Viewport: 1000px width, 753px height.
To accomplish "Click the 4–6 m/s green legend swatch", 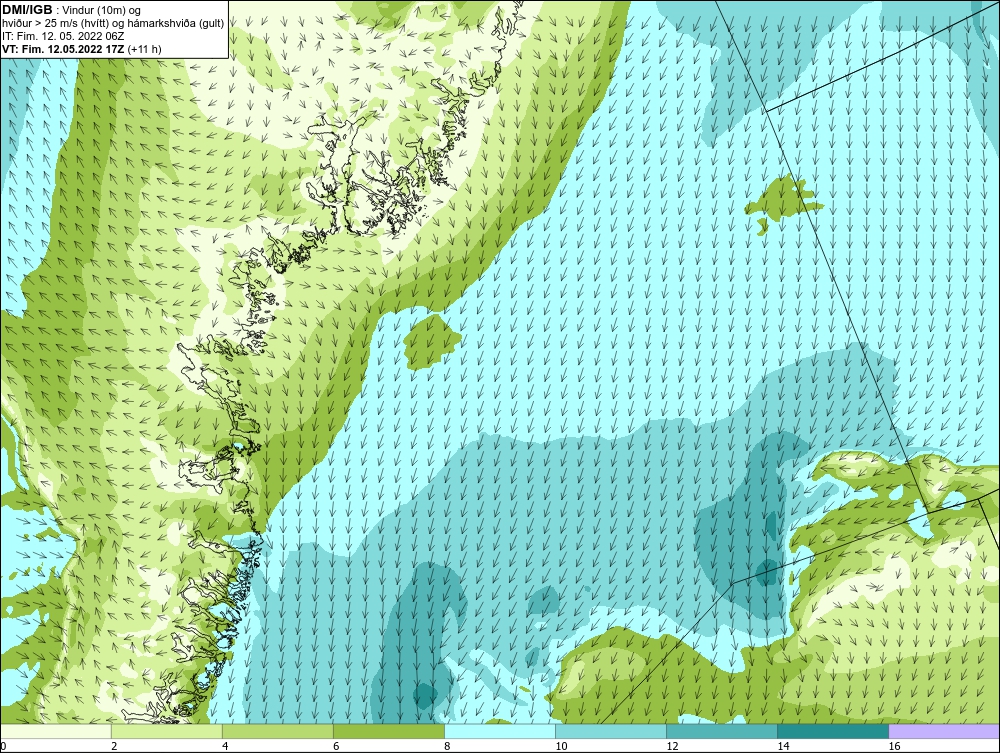I will [278, 731].
